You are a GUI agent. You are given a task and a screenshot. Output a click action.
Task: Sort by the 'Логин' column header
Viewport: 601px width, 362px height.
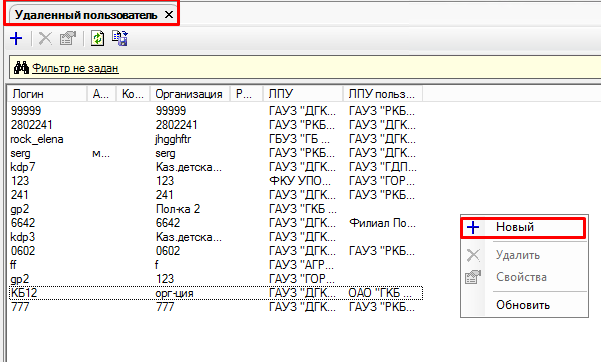(x=47, y=94)
